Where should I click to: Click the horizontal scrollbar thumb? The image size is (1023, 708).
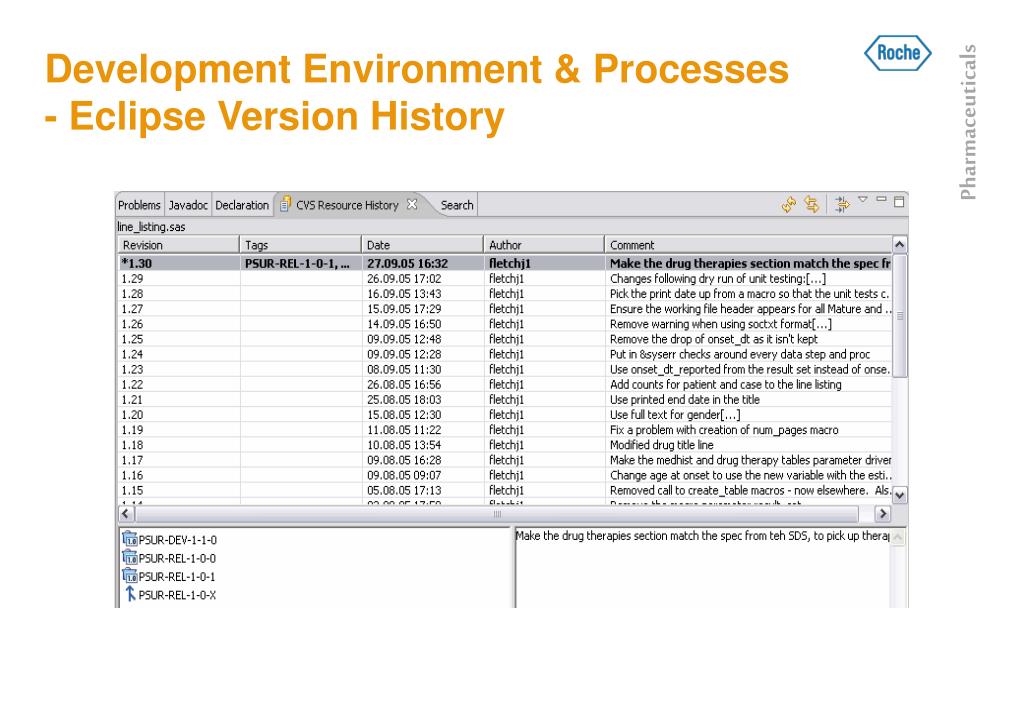498,514
